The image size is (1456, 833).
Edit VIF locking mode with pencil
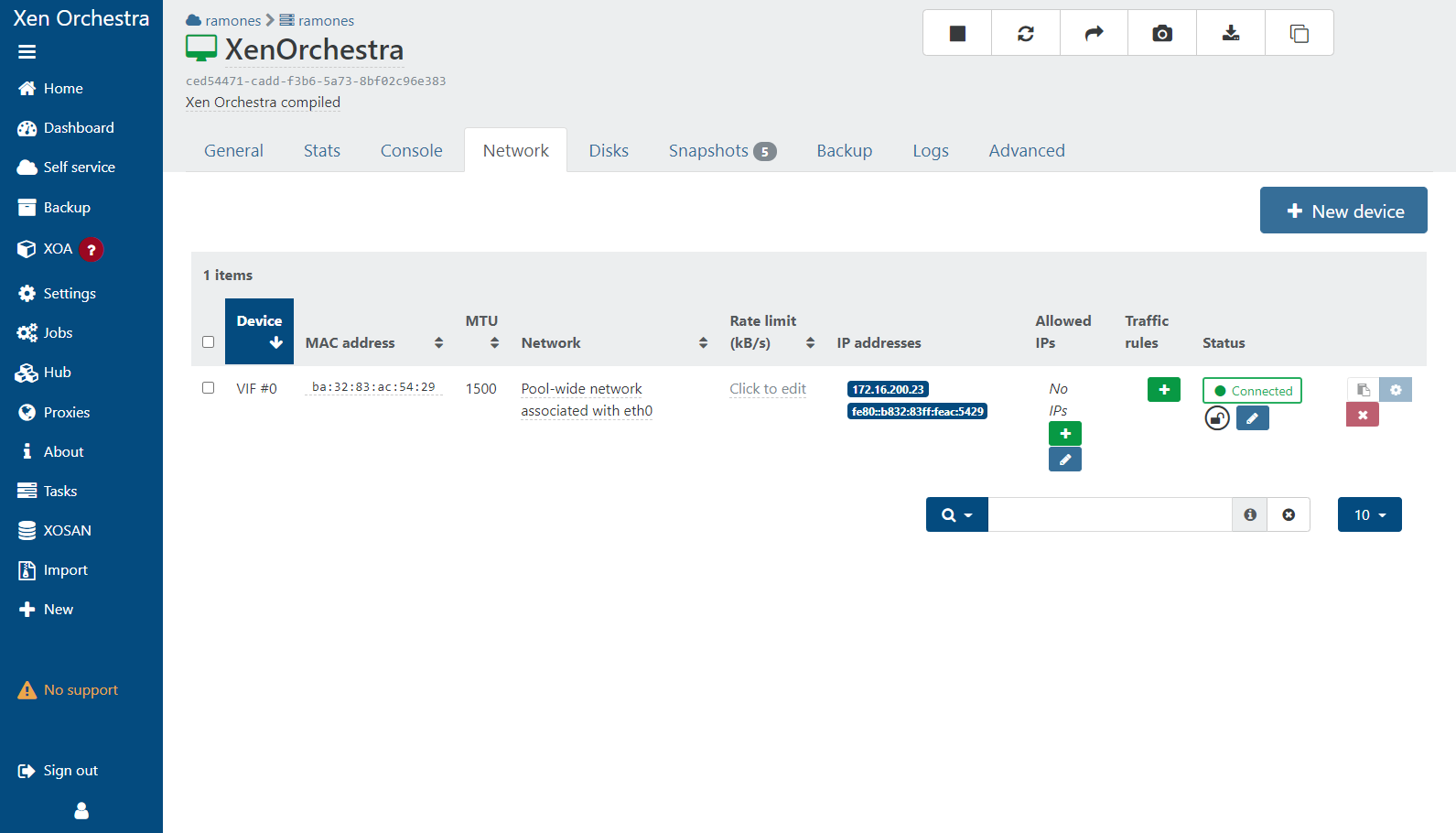click(x=1253, y=418)
